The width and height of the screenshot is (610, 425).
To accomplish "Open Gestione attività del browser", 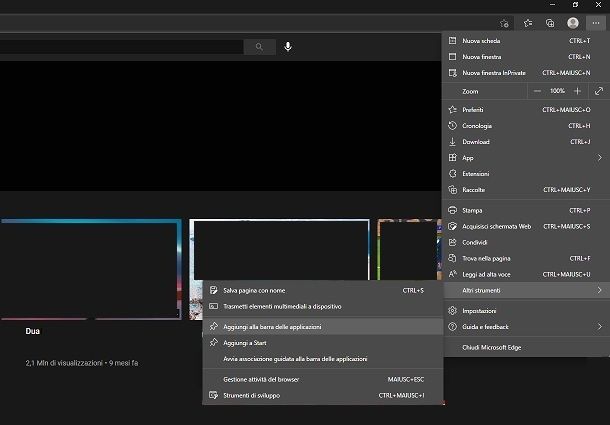I will pyautogui.click(x=323, y=379).
